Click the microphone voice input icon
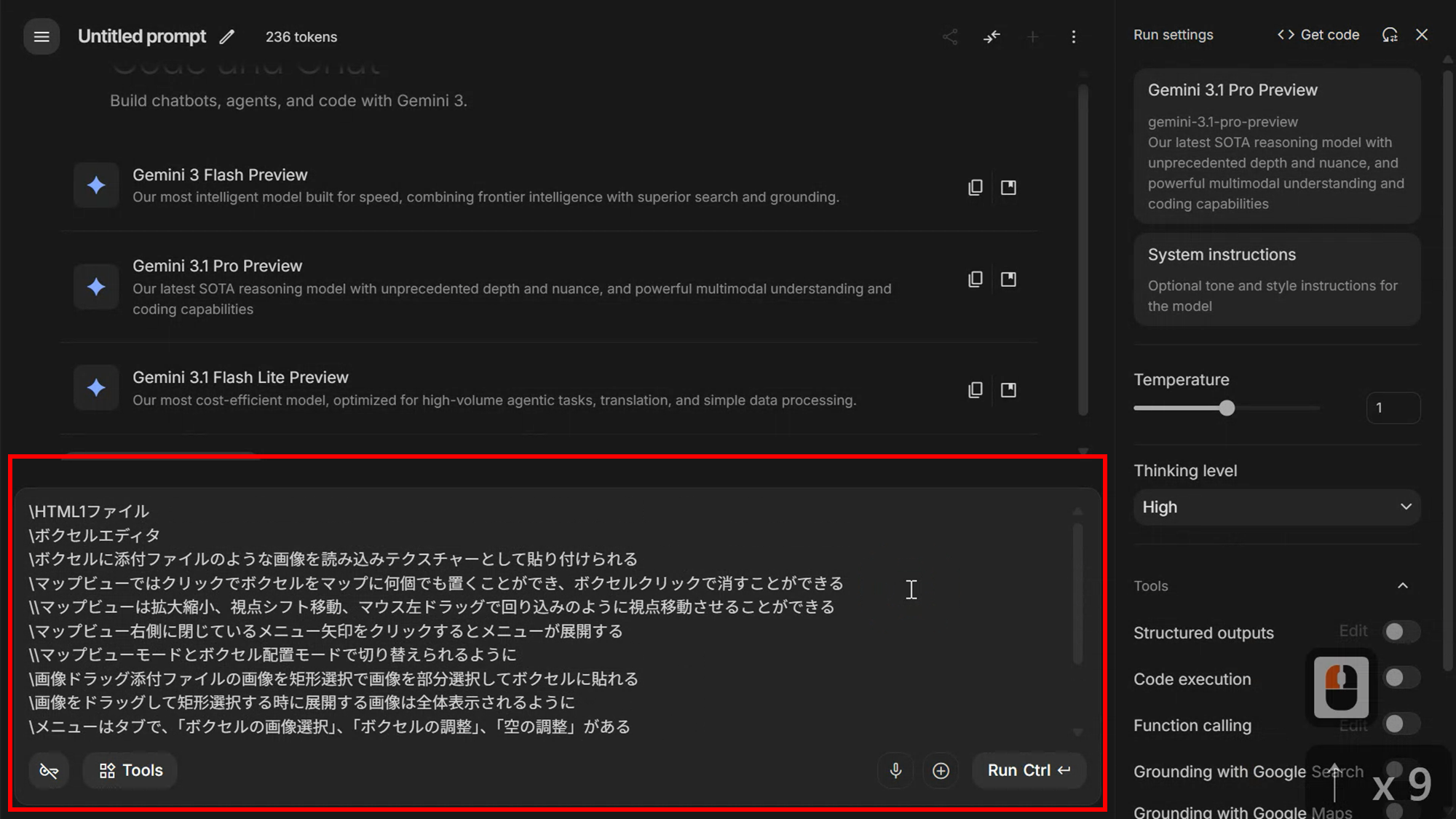 coord(895,770)
